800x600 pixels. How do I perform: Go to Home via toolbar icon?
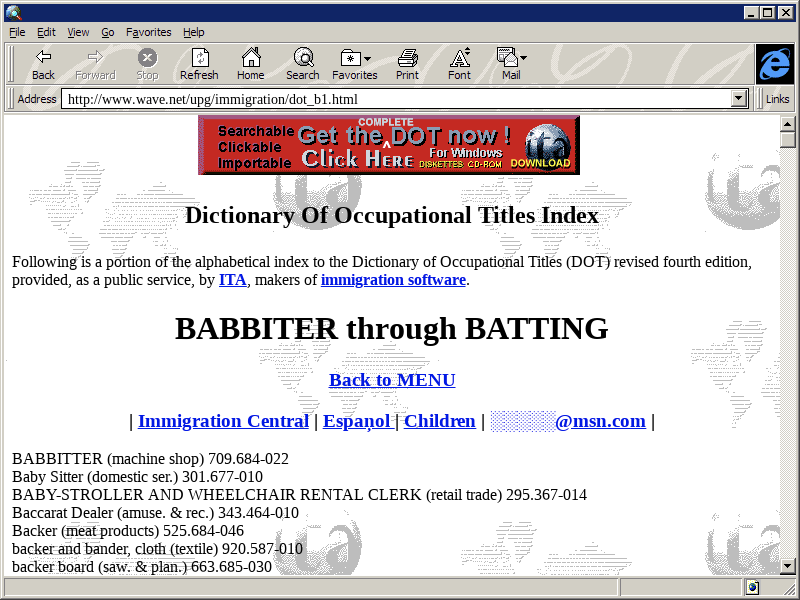click(x=250, y=64)
